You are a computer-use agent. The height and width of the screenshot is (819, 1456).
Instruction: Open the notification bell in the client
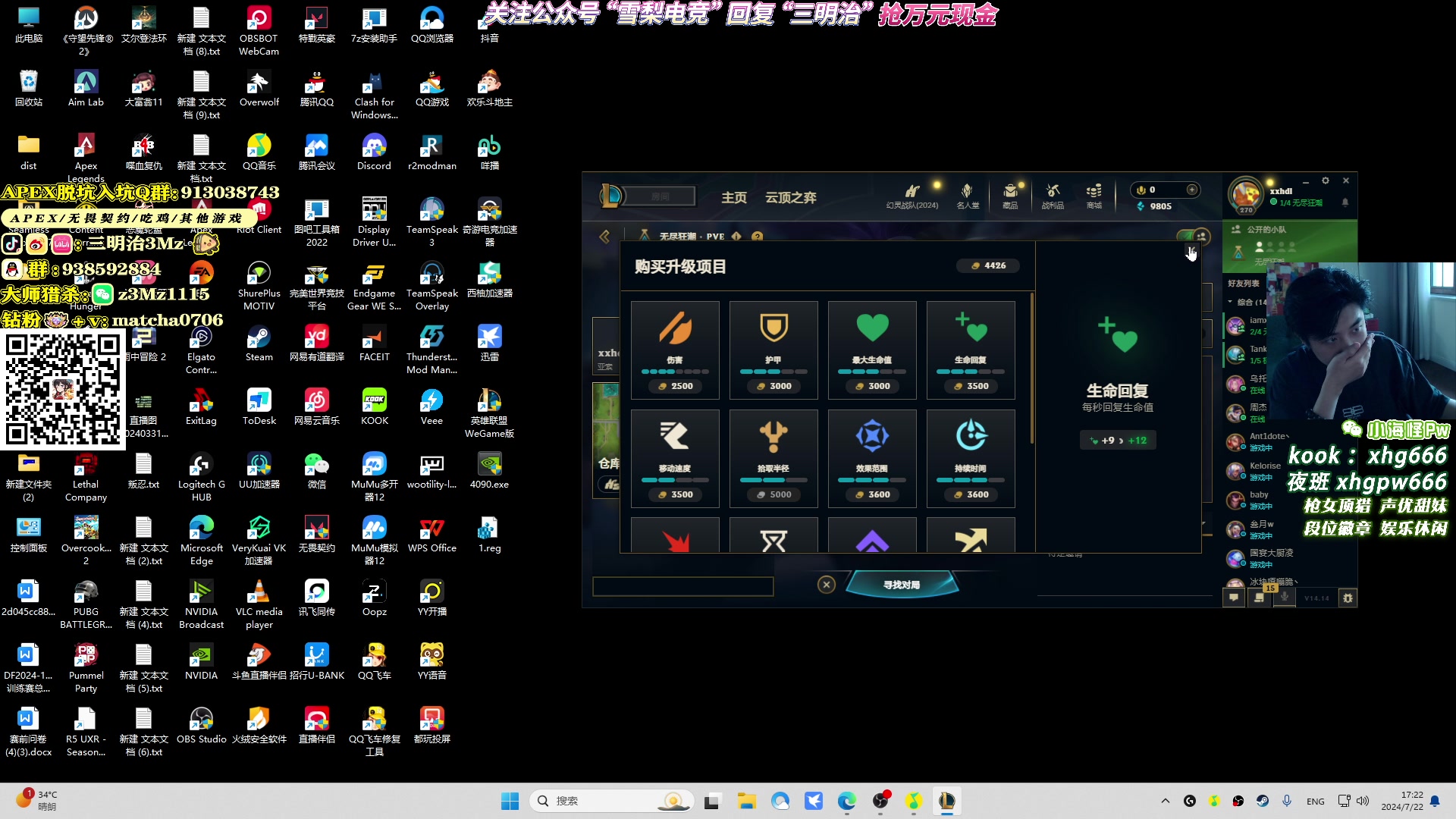[x=1345, y=202]
